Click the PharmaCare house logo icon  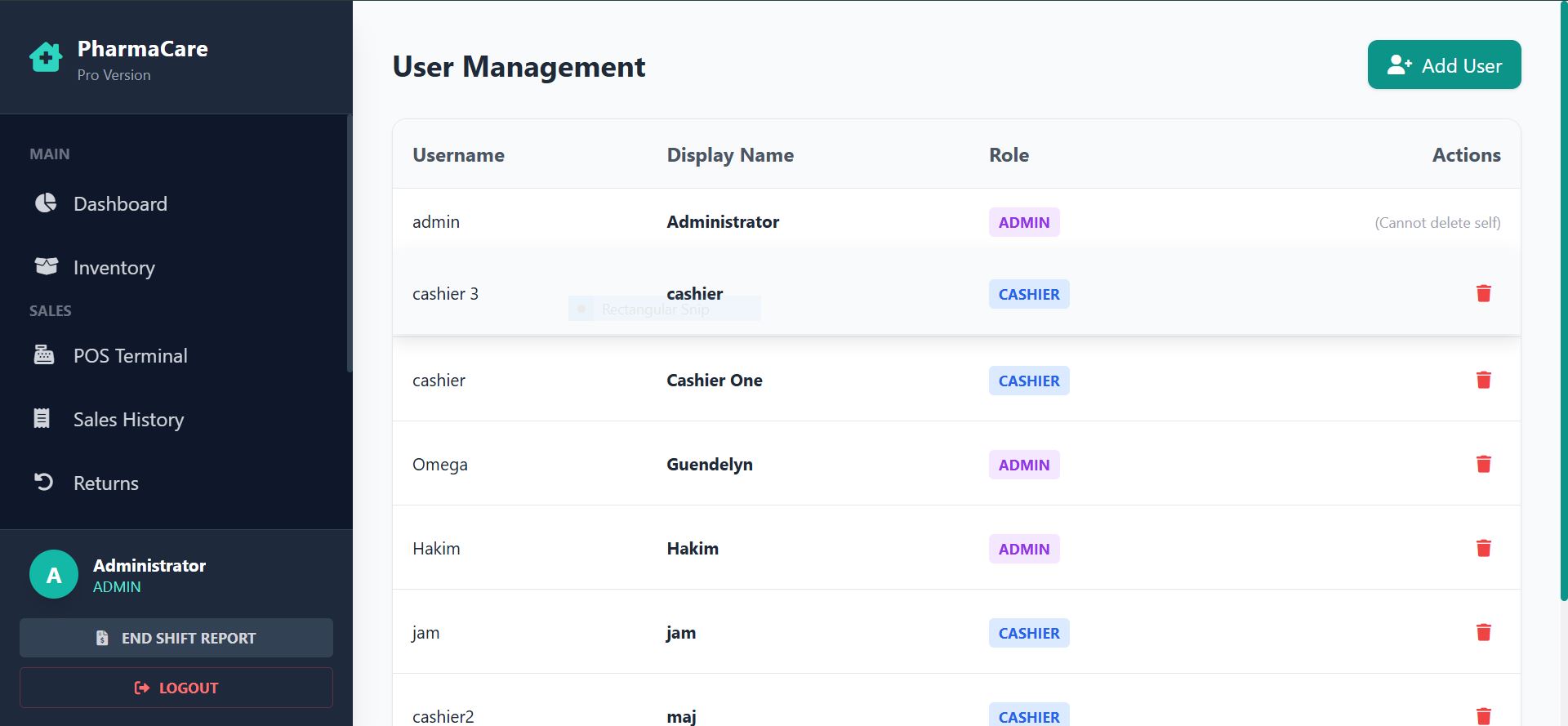[x=46, y=57]
